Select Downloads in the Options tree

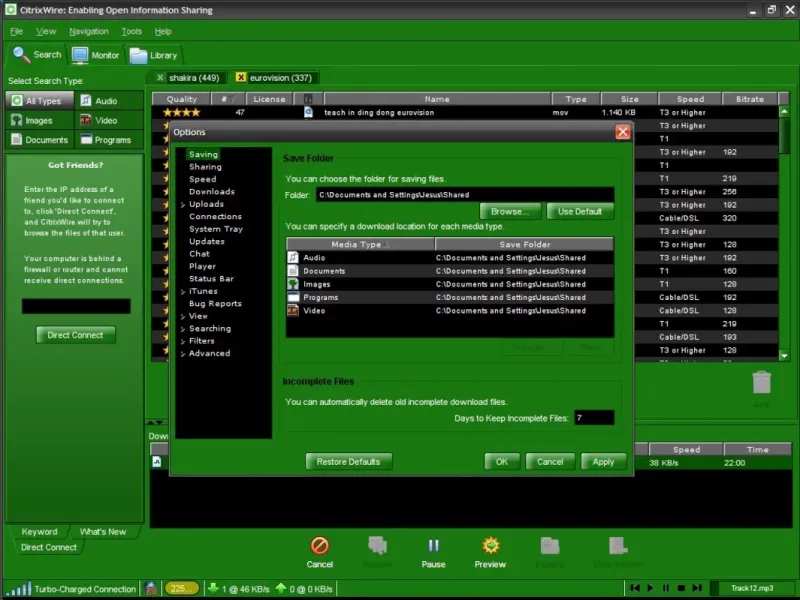(212, 192)
